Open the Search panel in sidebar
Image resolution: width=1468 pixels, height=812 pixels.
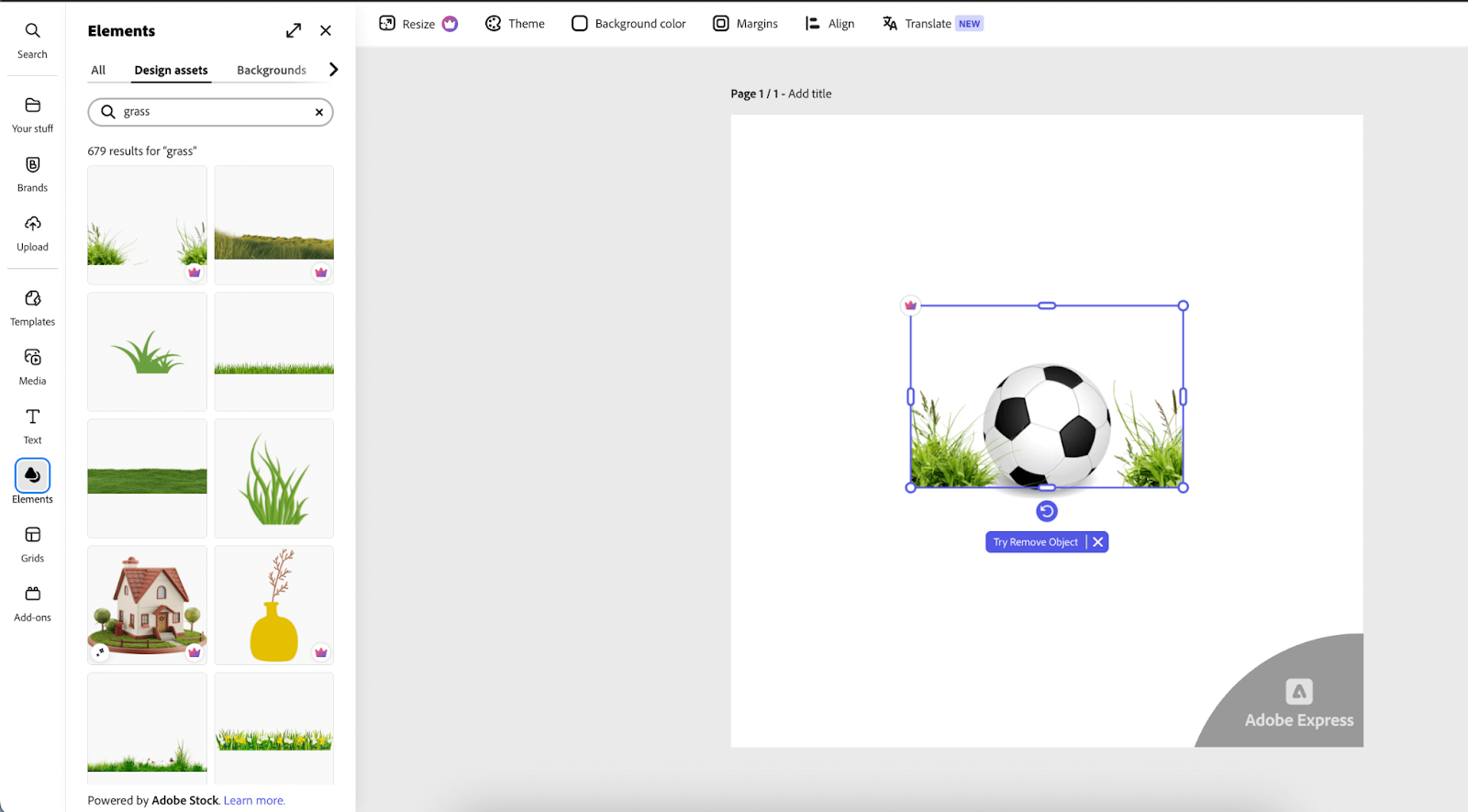click(32, 41)
